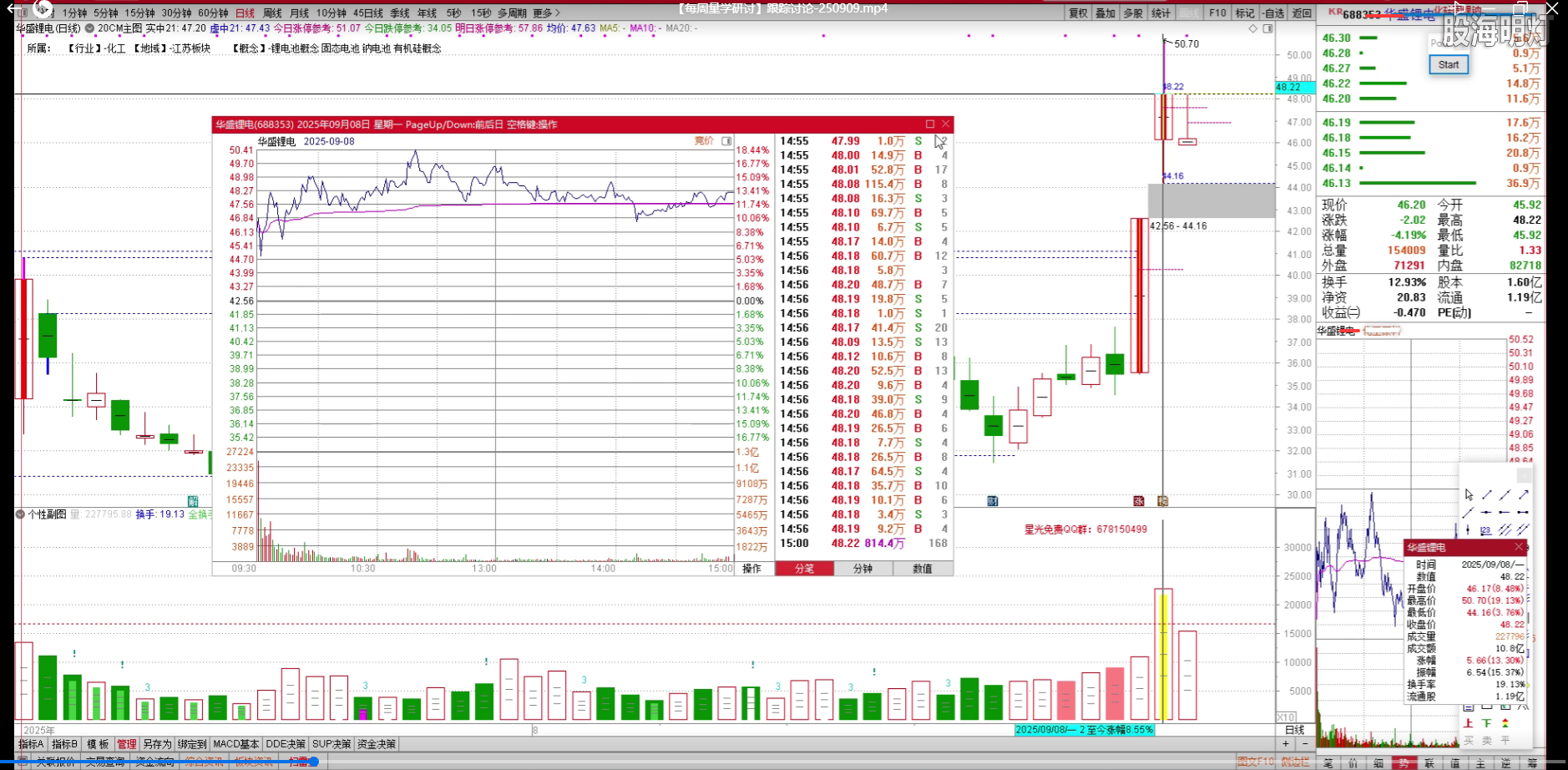This screenshot has height=770, width=1568.
Task: Expand the 个性副图 indicator selector
Action: click(20, 514)
